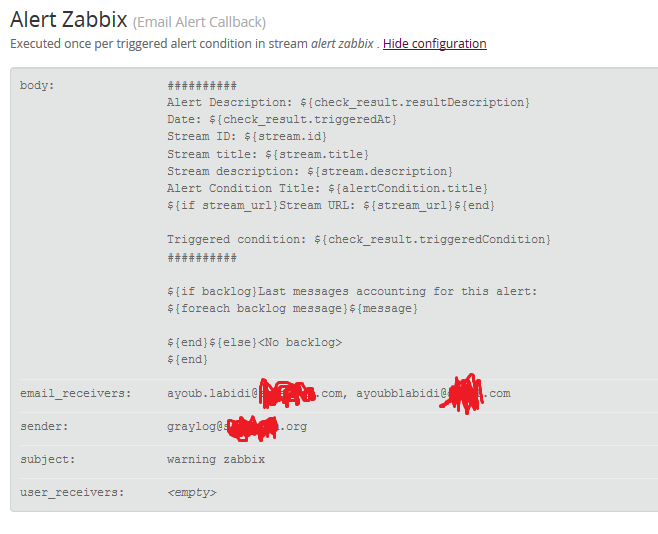Click the Triggered condition template line
Viewport: 658px width, 534px height.
(359, 240)
